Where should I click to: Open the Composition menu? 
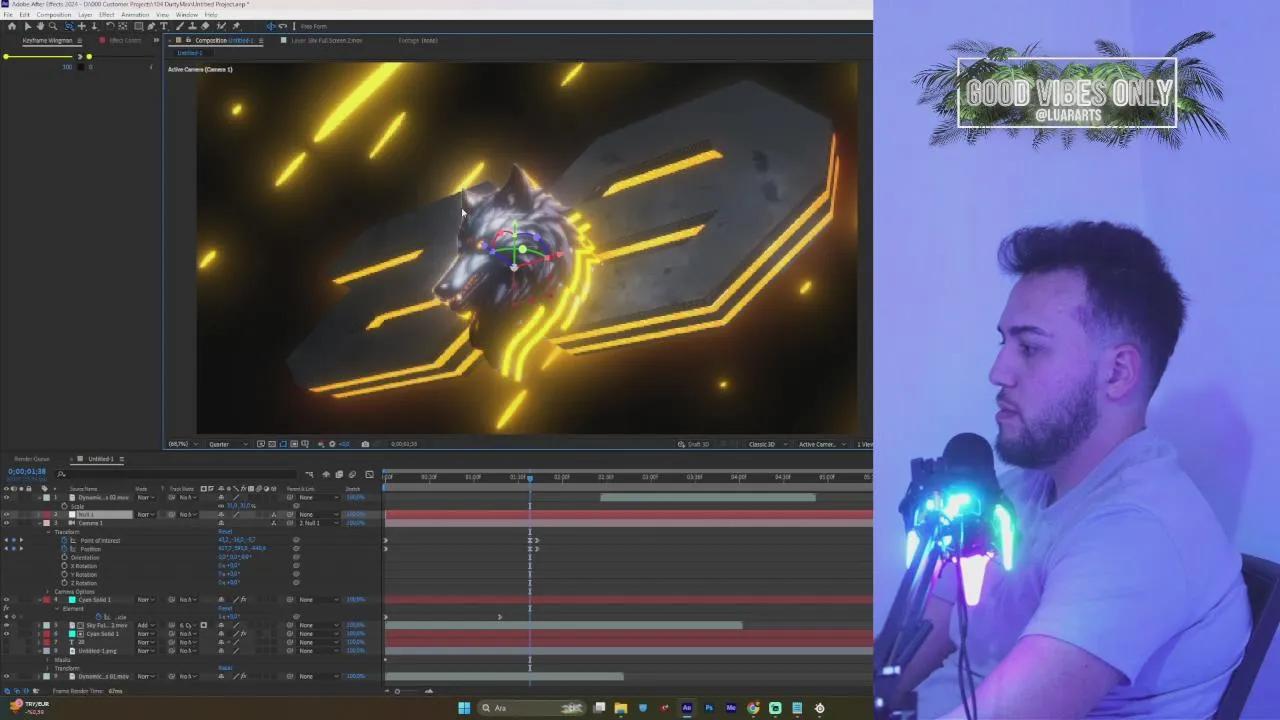coord(54,15)
